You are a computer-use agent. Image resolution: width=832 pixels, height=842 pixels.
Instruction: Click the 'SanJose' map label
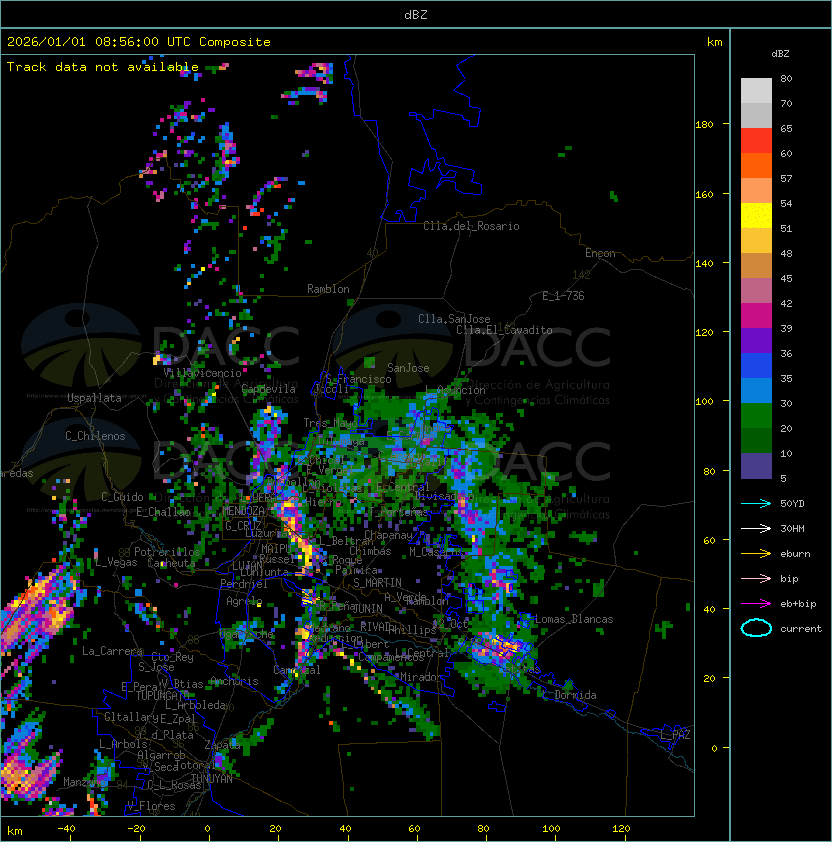(408, 368)
